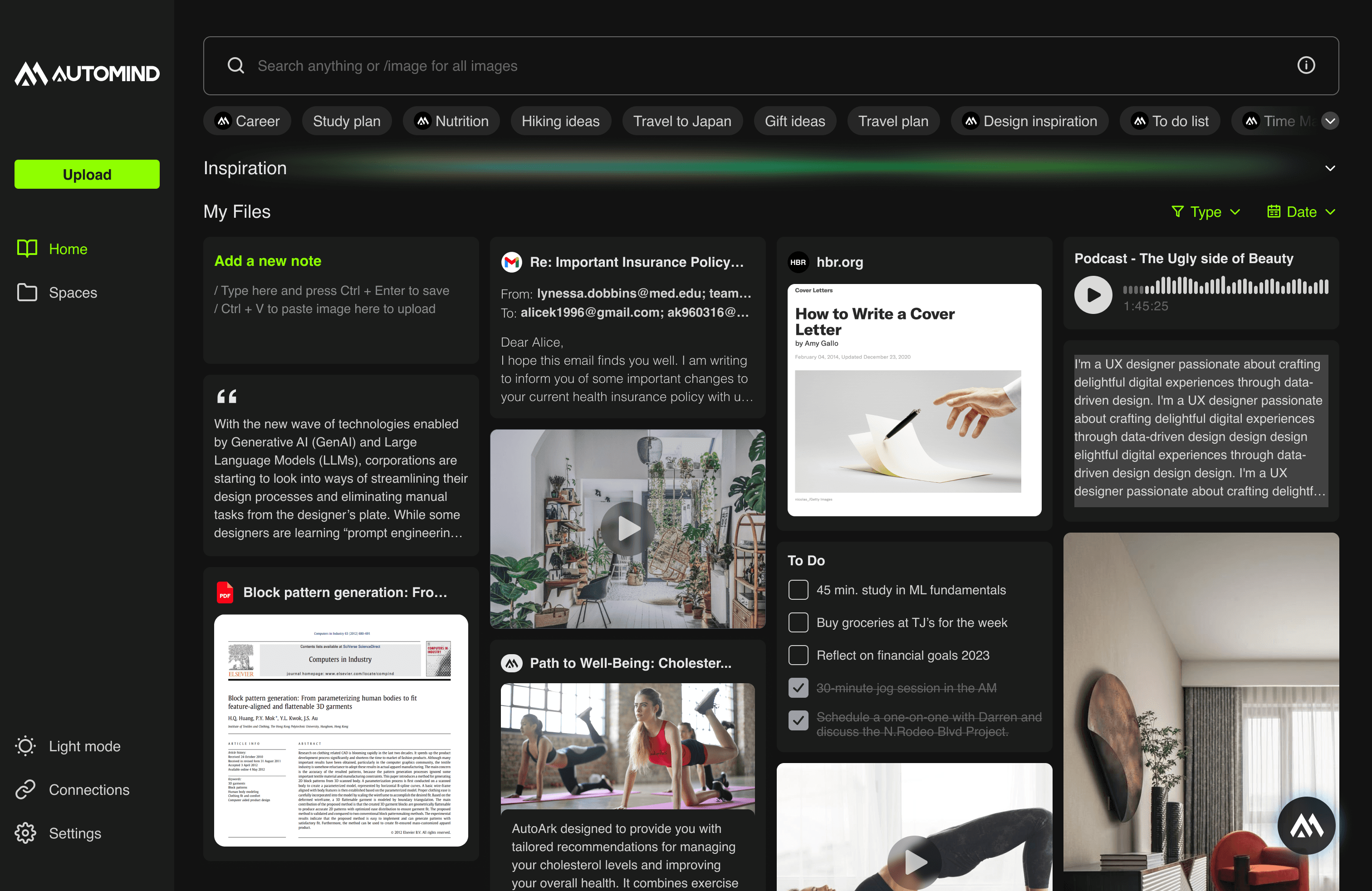Expand the Inspiration section chevron
The width and height of the screenshot is (1372, 891).
click(1330, 168)
